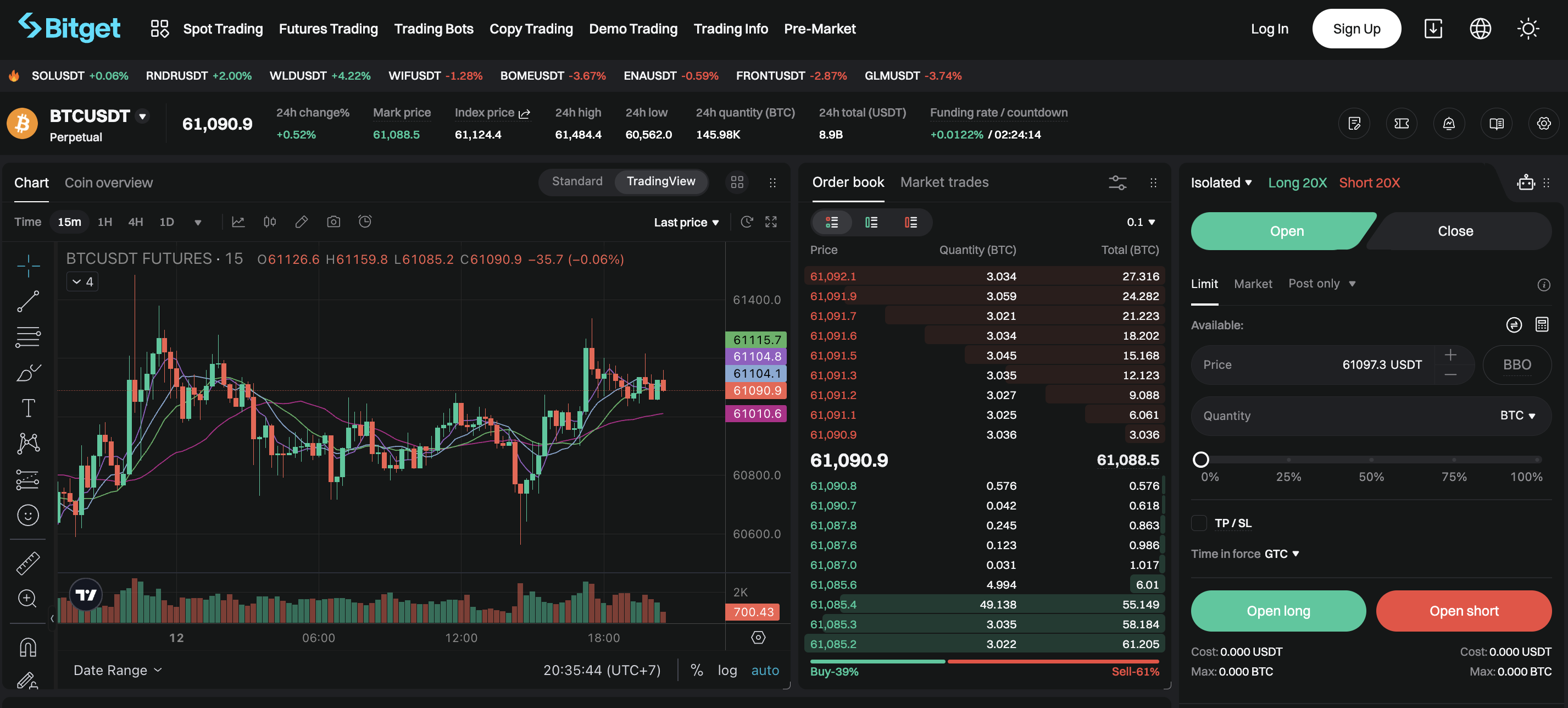
Task: Open the tutorial book icon
Action: click(x=1497, y=124)
